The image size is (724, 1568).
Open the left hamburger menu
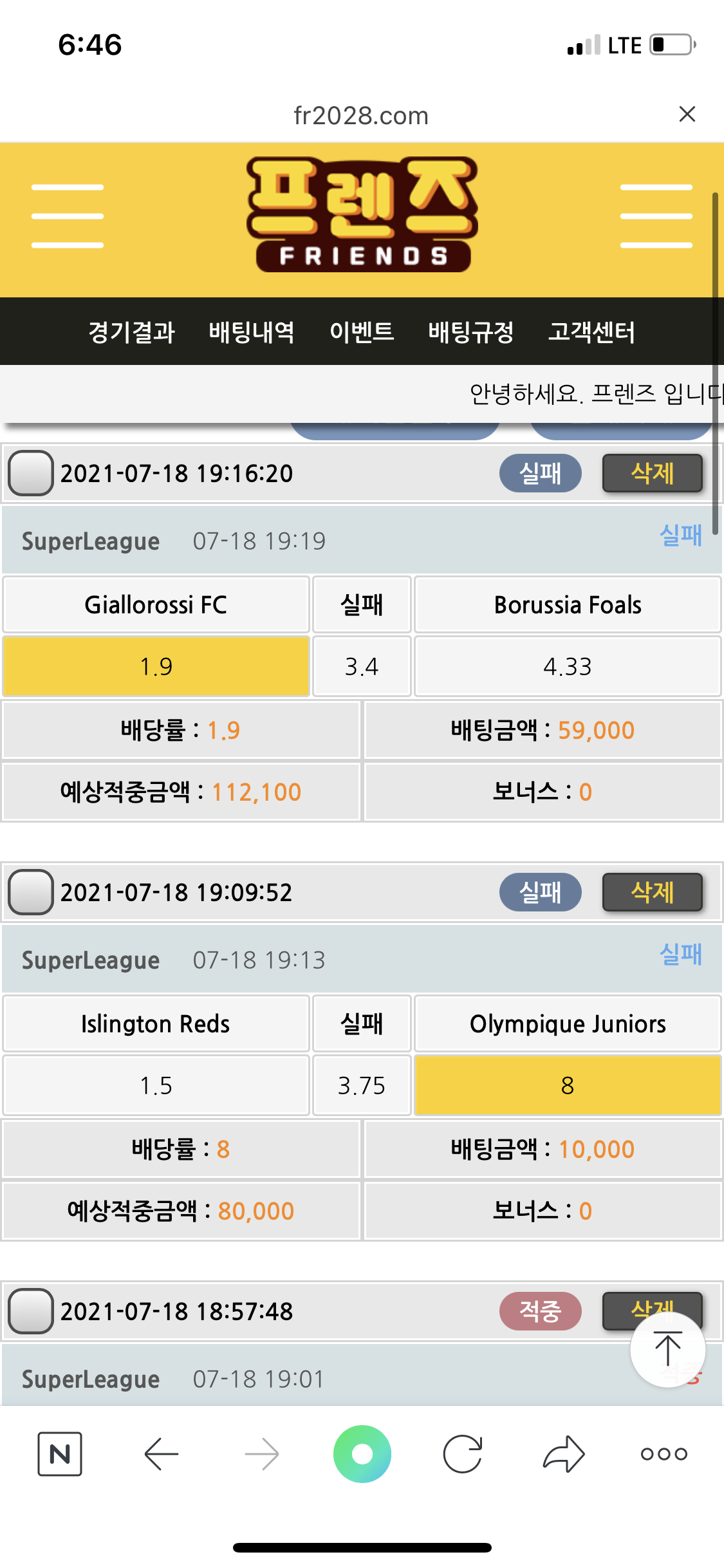point(68,216)
